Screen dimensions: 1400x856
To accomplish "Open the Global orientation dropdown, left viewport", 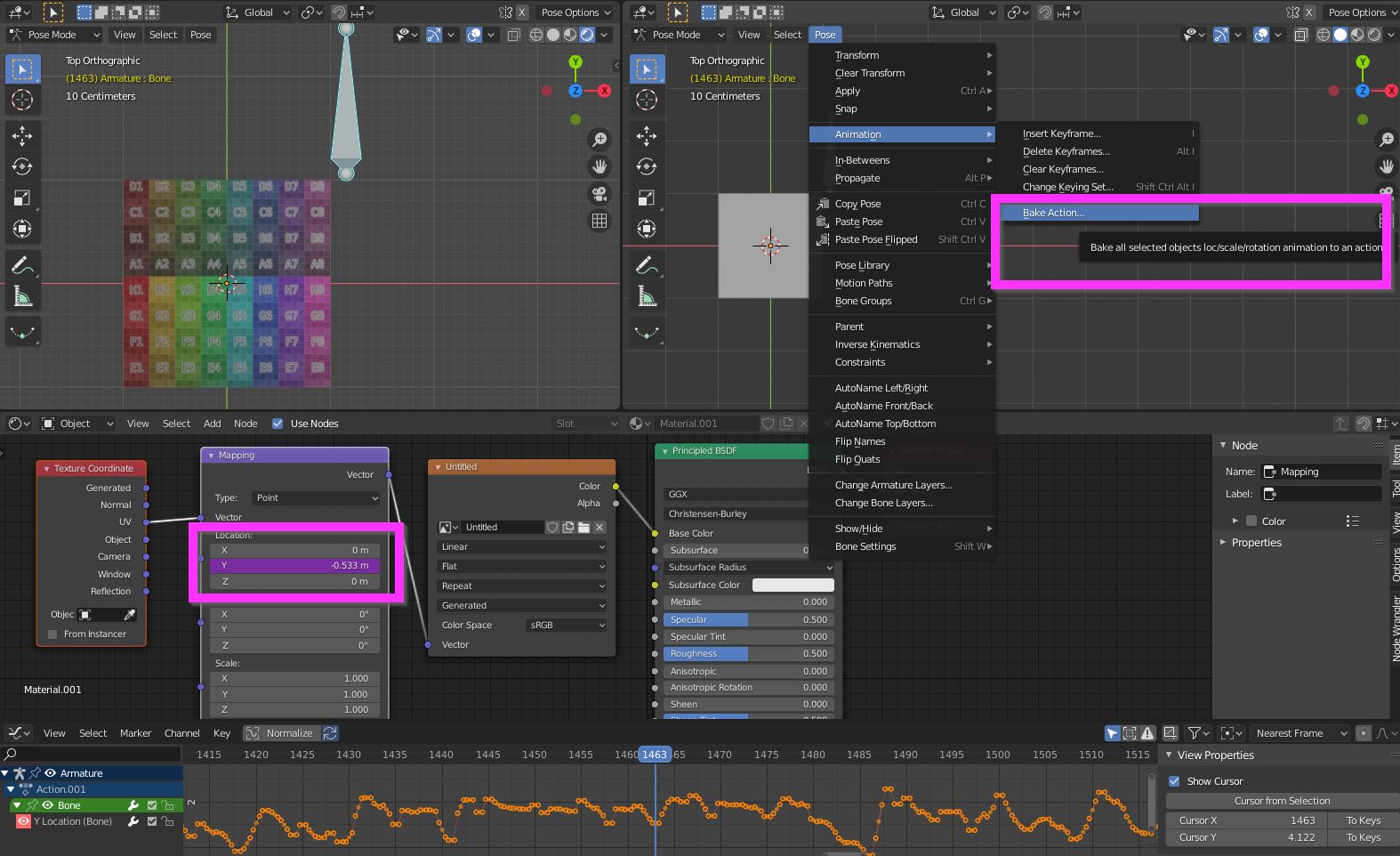I will click(x=257, y=12).
